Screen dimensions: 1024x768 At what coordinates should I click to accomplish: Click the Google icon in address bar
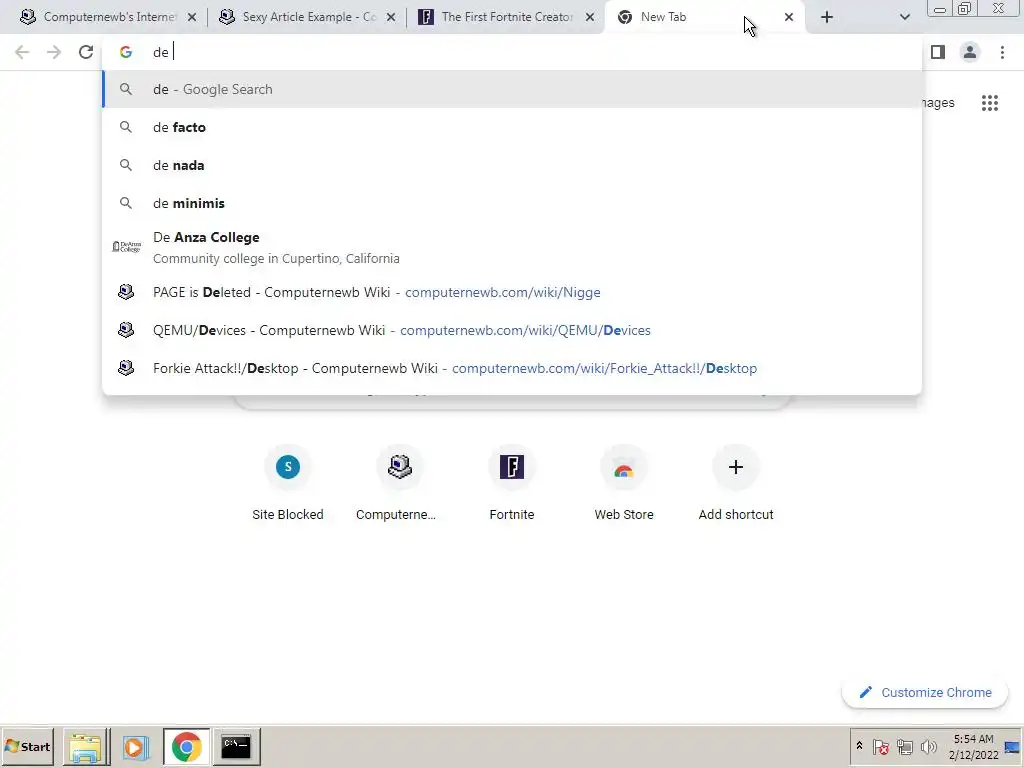[126, 52]
